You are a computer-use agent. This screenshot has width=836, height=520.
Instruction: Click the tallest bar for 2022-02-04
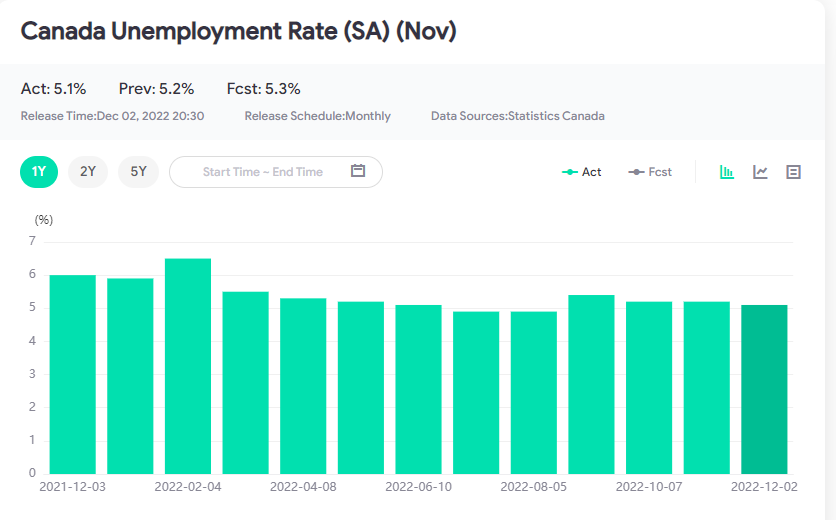tap(188, 367)
